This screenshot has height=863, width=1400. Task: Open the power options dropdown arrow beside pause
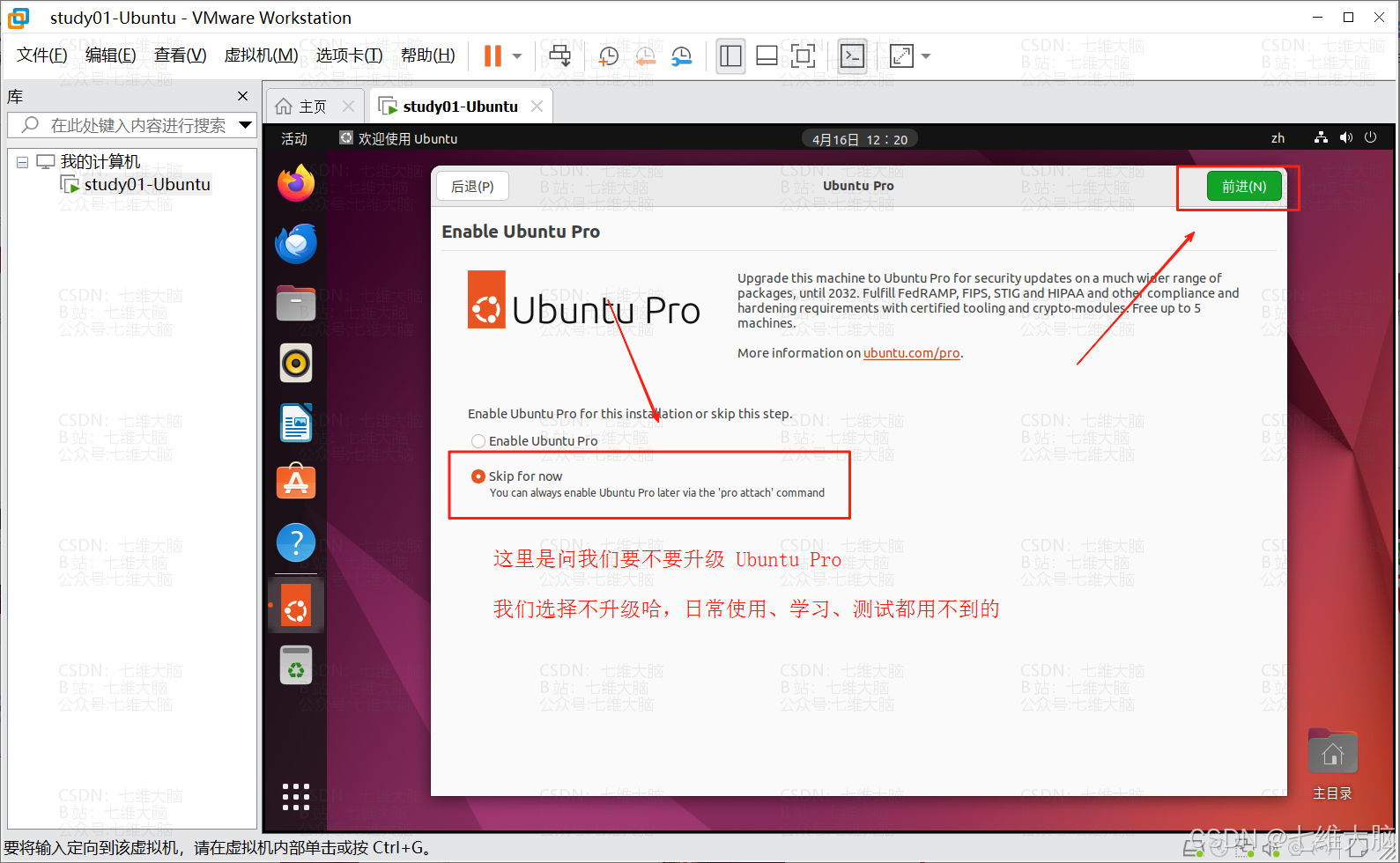517,56
